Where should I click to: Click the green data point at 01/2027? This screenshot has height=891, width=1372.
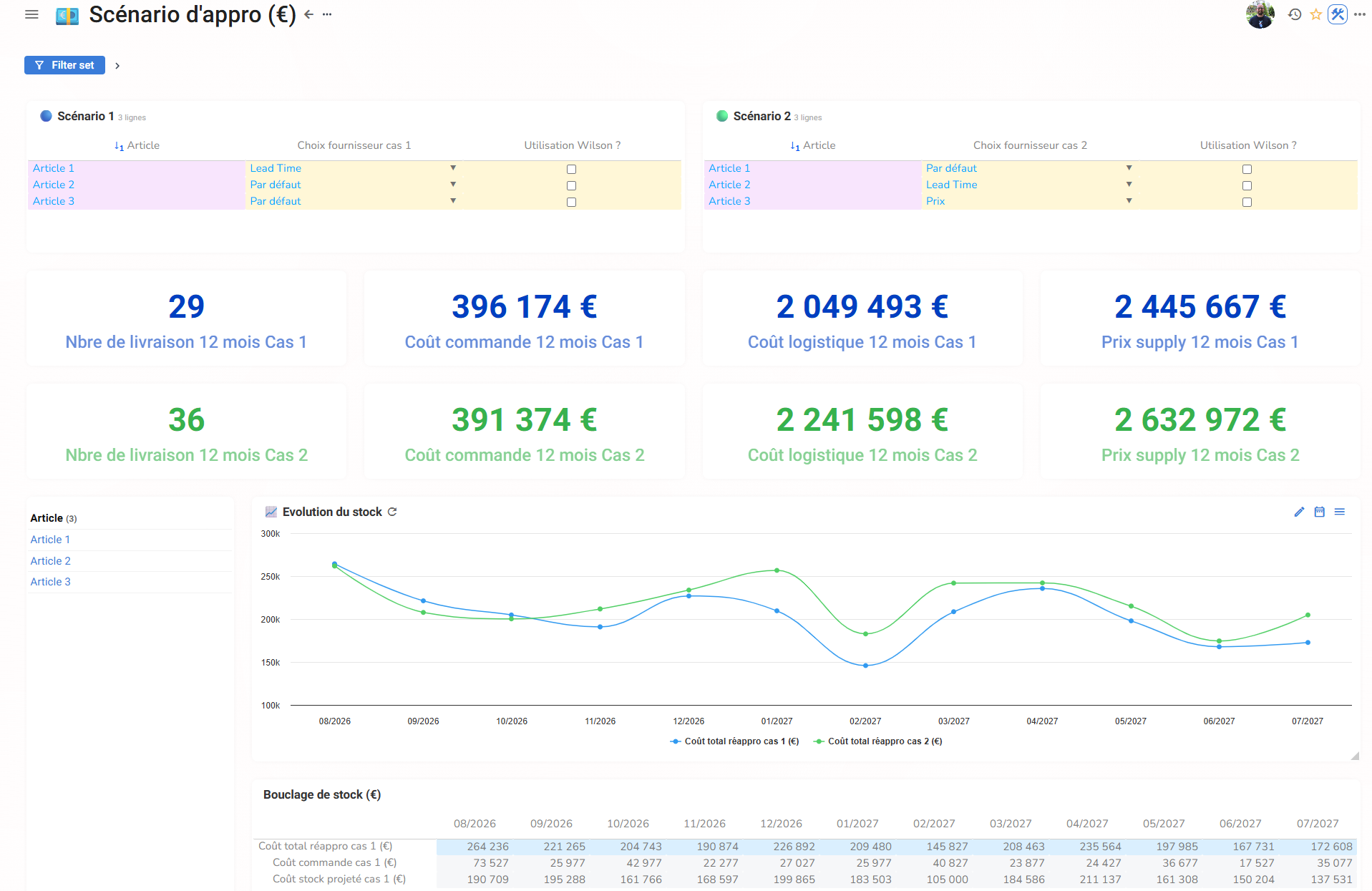(777, 570)
